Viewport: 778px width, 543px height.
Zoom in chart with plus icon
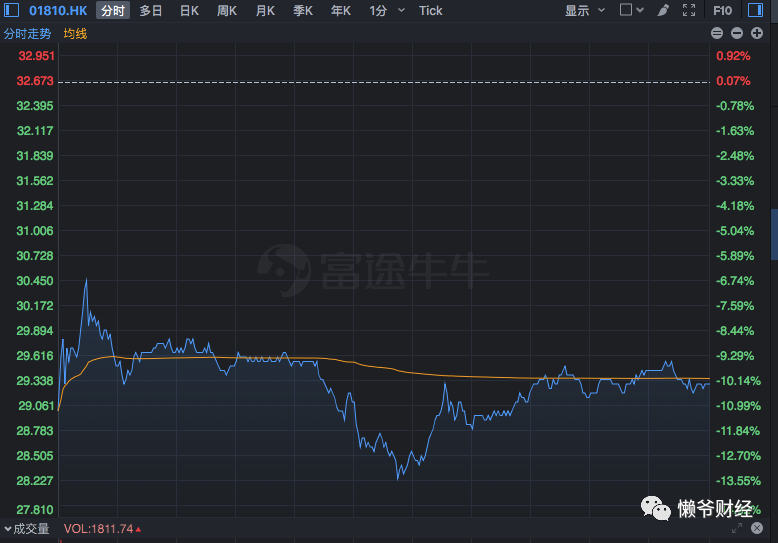[x=757, y=33]
